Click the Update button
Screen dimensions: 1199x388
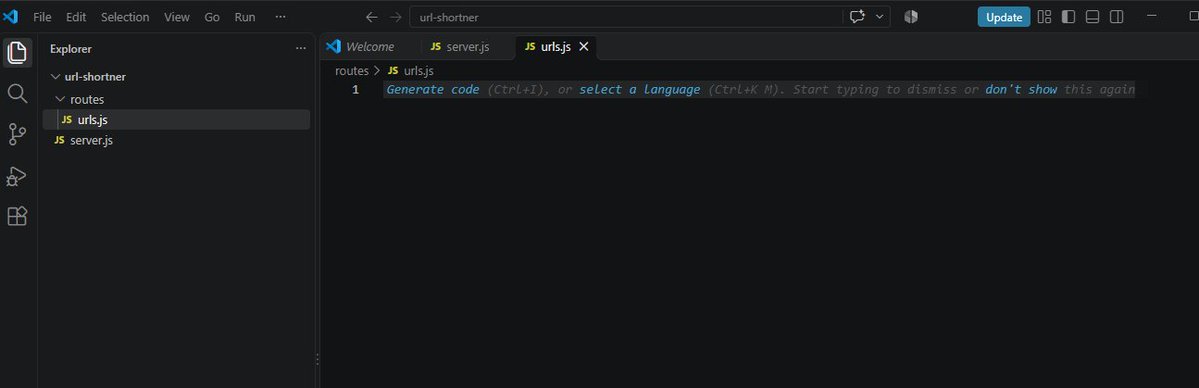pyautogui.click(x=1003, y=17)
